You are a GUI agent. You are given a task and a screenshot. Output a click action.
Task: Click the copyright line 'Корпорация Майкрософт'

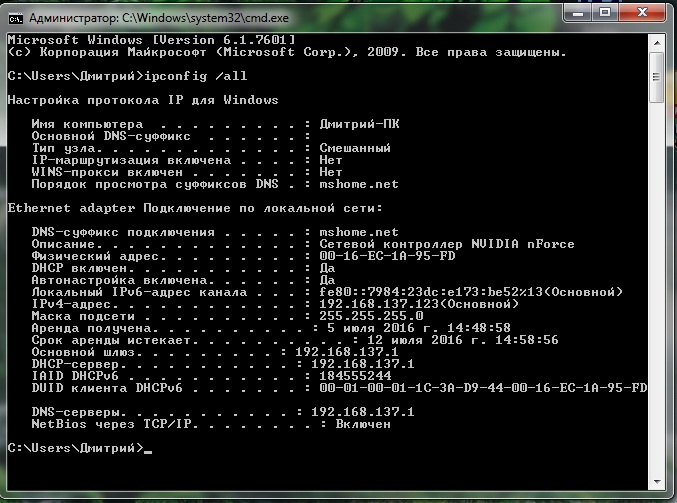click(x=123, y=52)
